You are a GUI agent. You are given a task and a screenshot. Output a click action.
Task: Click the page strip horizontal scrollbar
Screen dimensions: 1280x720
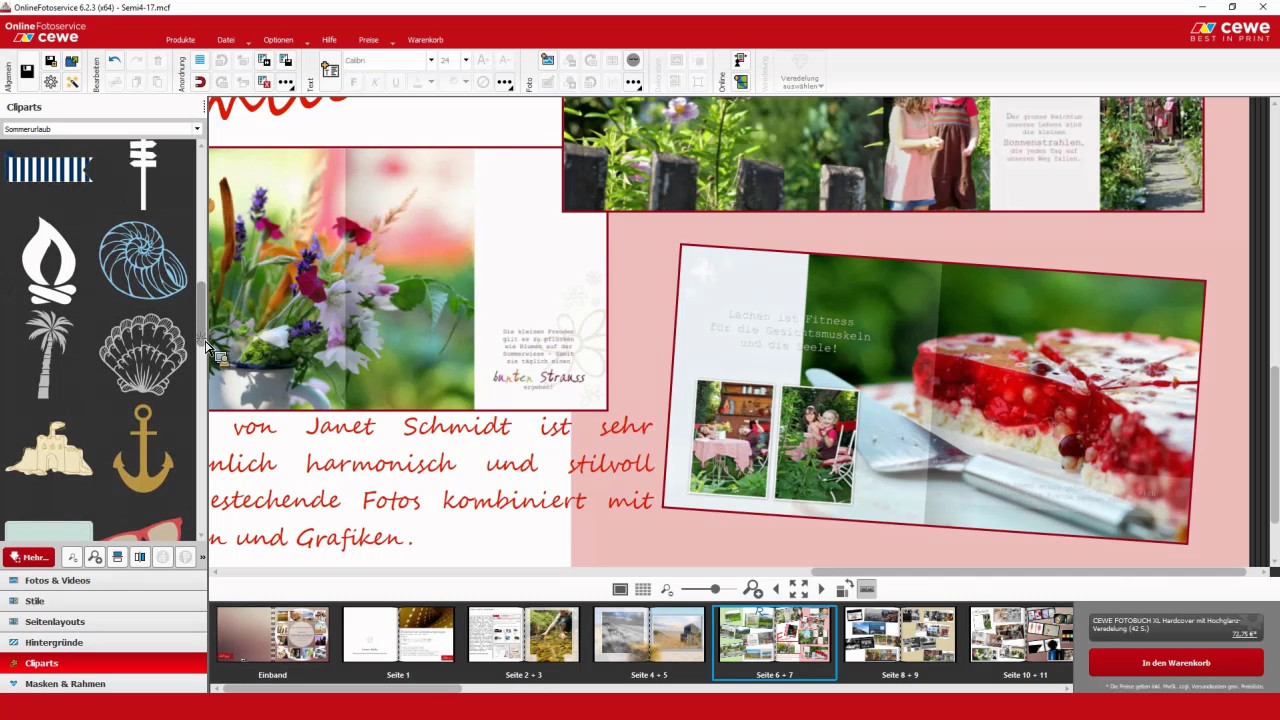point(340,688)
